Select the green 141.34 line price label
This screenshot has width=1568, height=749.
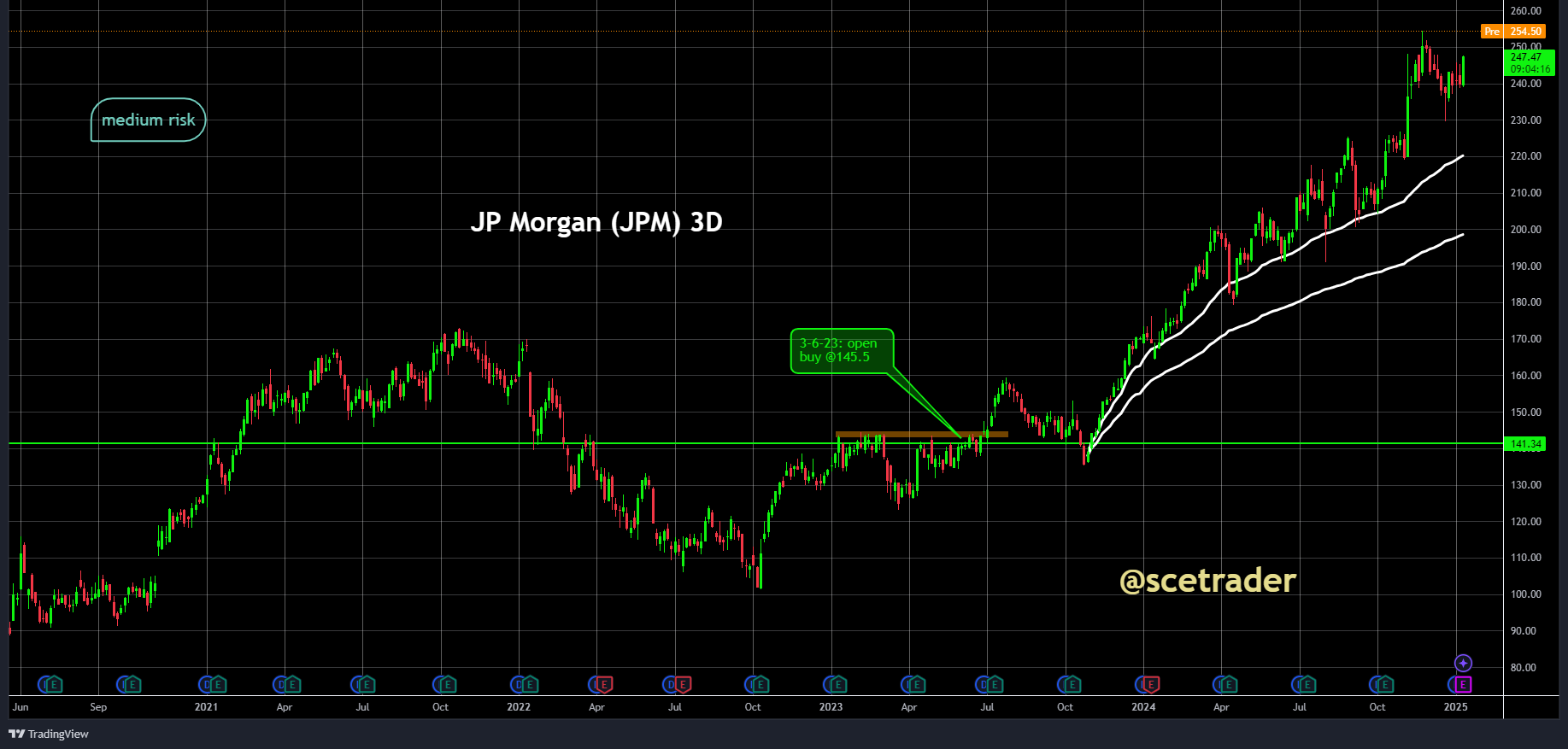[1525, 444]
